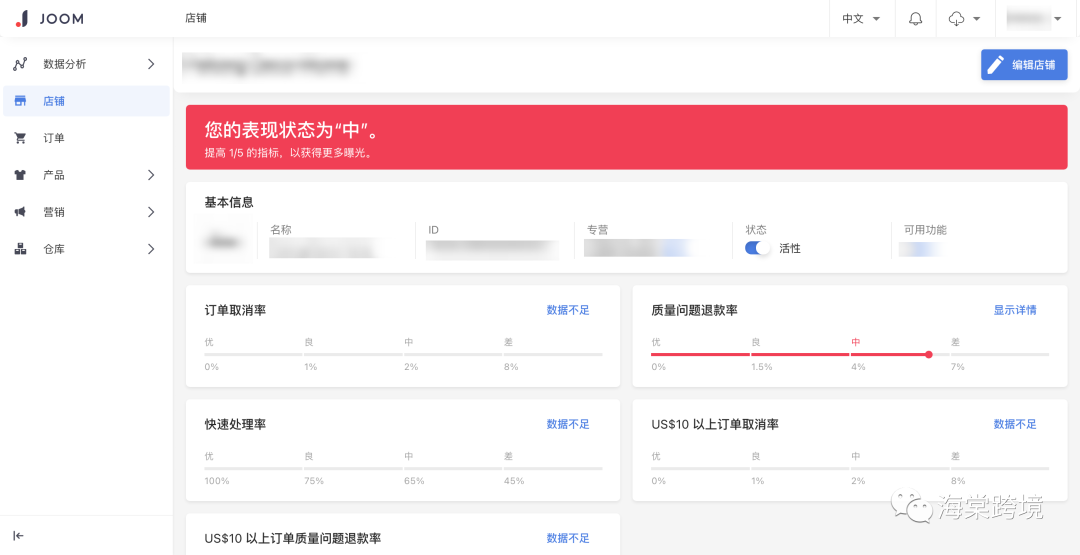Expand 数据分析 submenu chevron

pos(151,64)
